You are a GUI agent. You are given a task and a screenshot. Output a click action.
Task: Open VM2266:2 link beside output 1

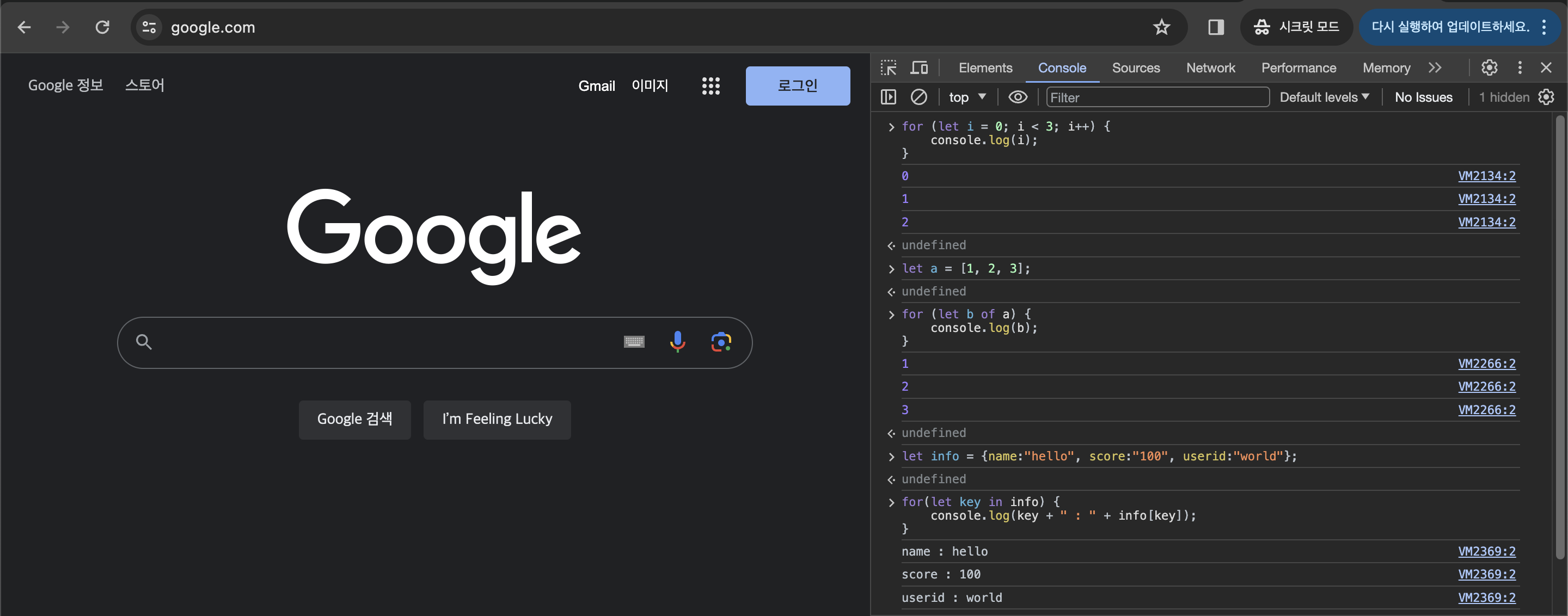pos(1486,364)
